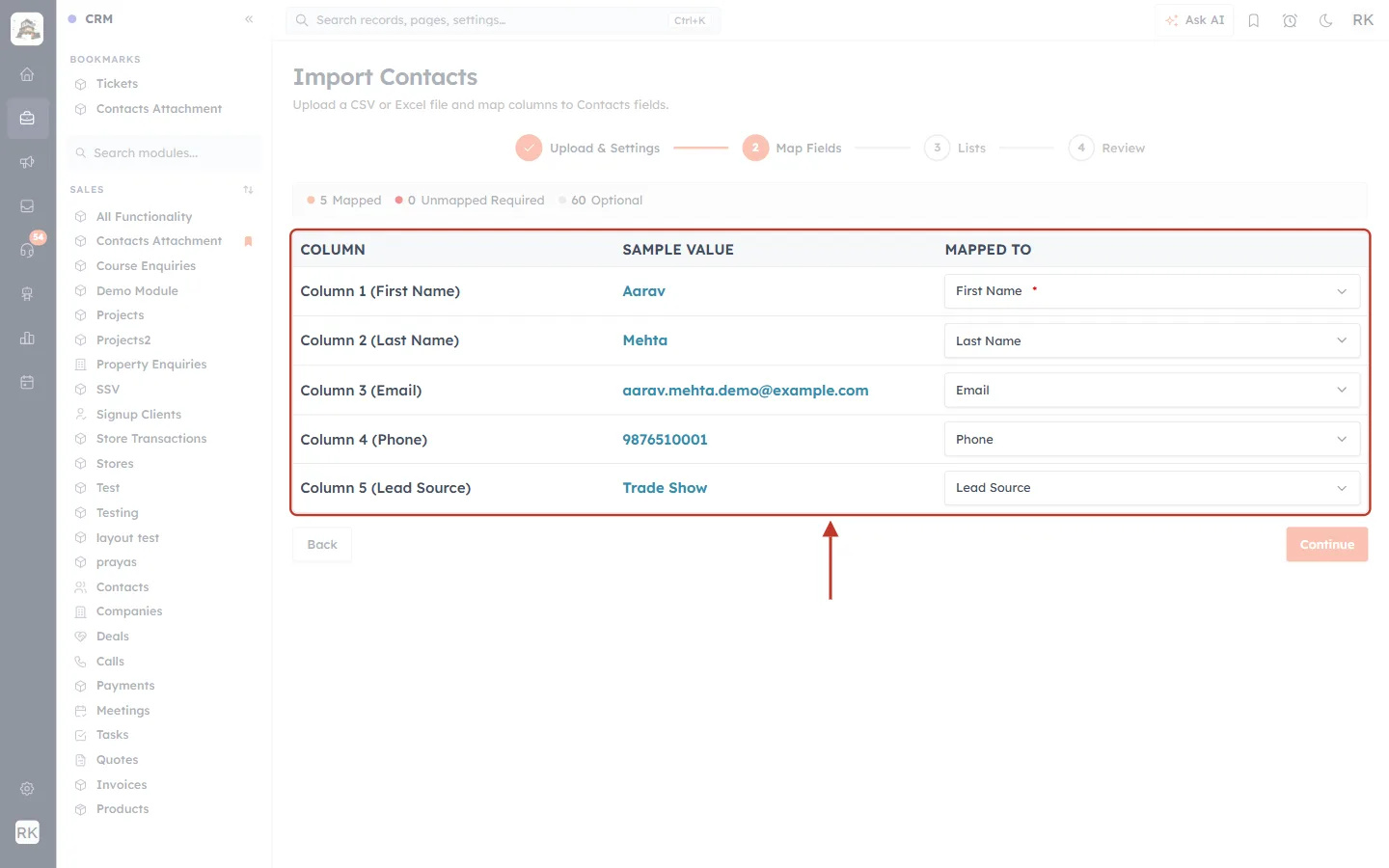The height and width of the screenshot is (868, 1389).
Task: Open Tickets bookmark
Action: pos(117,84)
